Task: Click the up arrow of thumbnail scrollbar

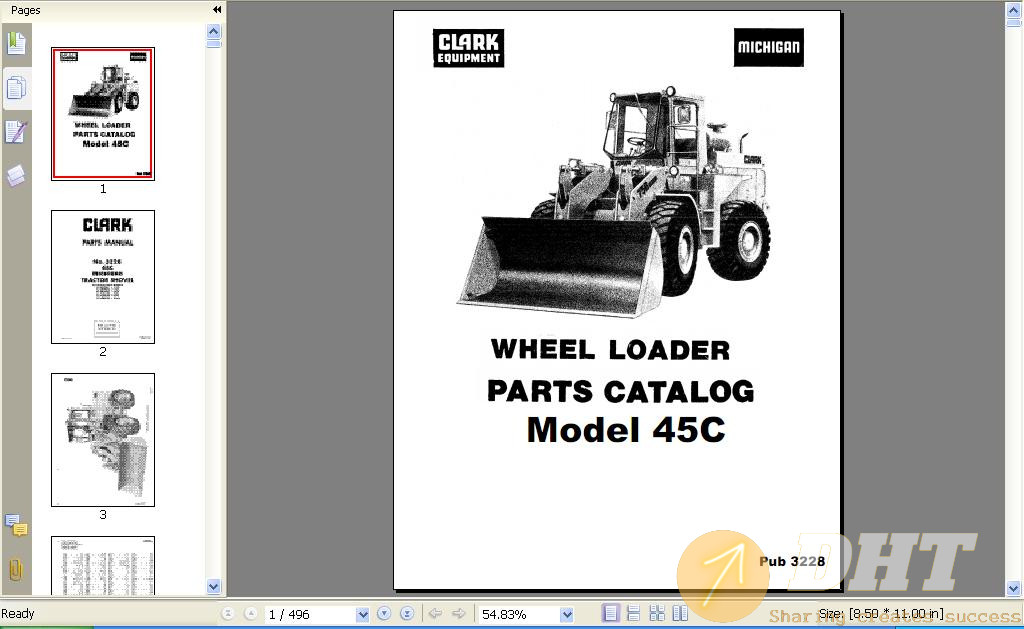Action: (214, 31)
